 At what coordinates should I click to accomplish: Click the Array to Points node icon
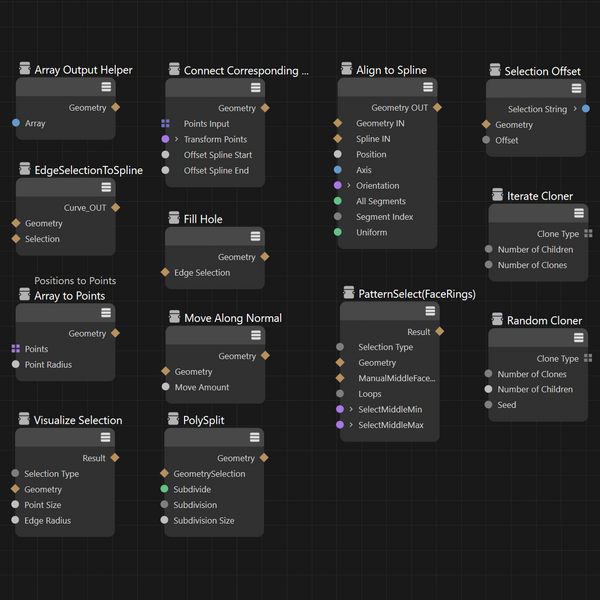25,294
